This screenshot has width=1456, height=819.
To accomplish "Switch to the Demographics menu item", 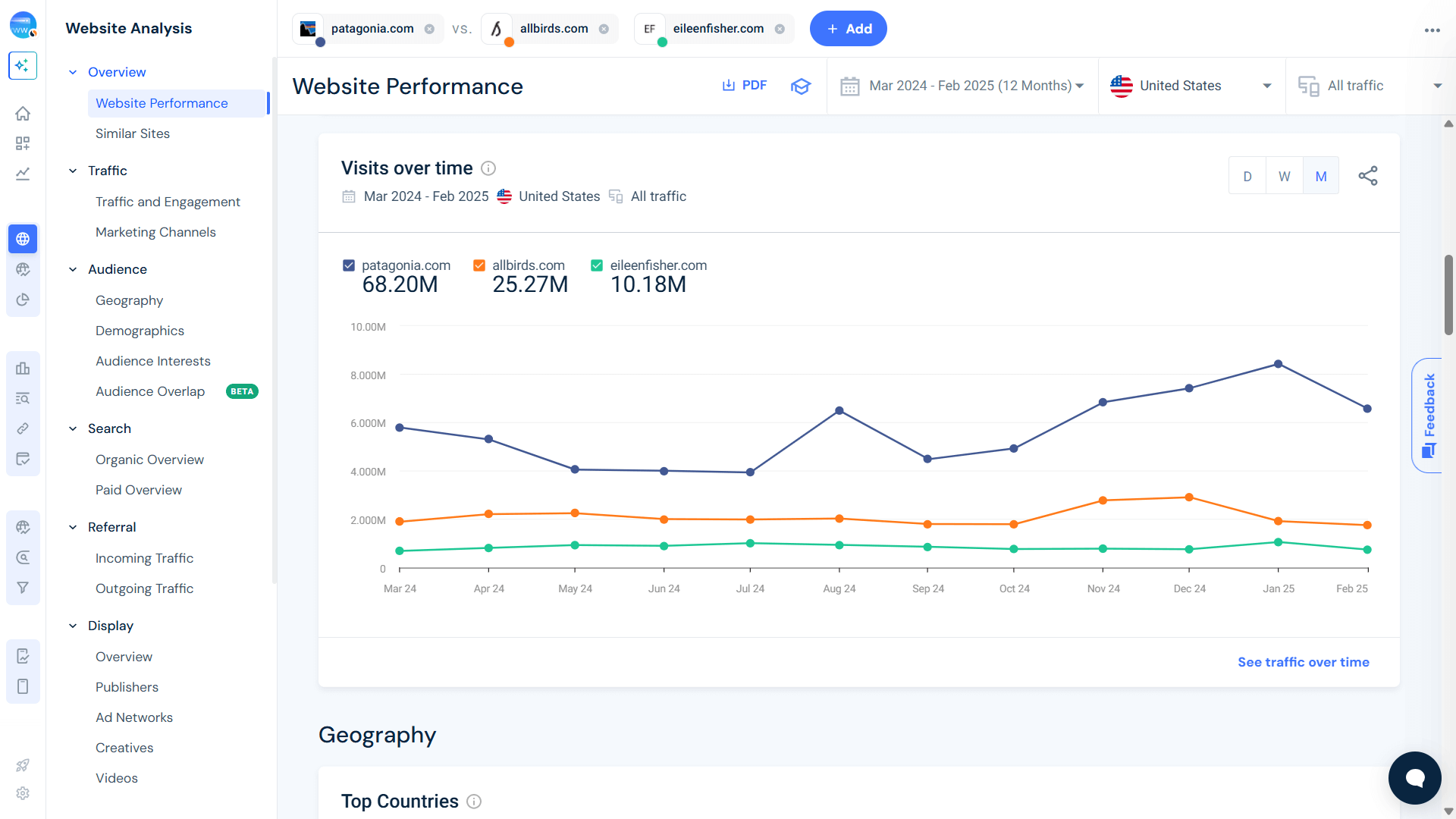I will (140, 331).
